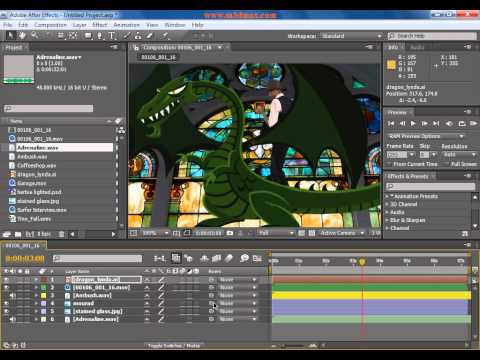
Task: Click the Effects & Presets search field
Action: point(430,186)
